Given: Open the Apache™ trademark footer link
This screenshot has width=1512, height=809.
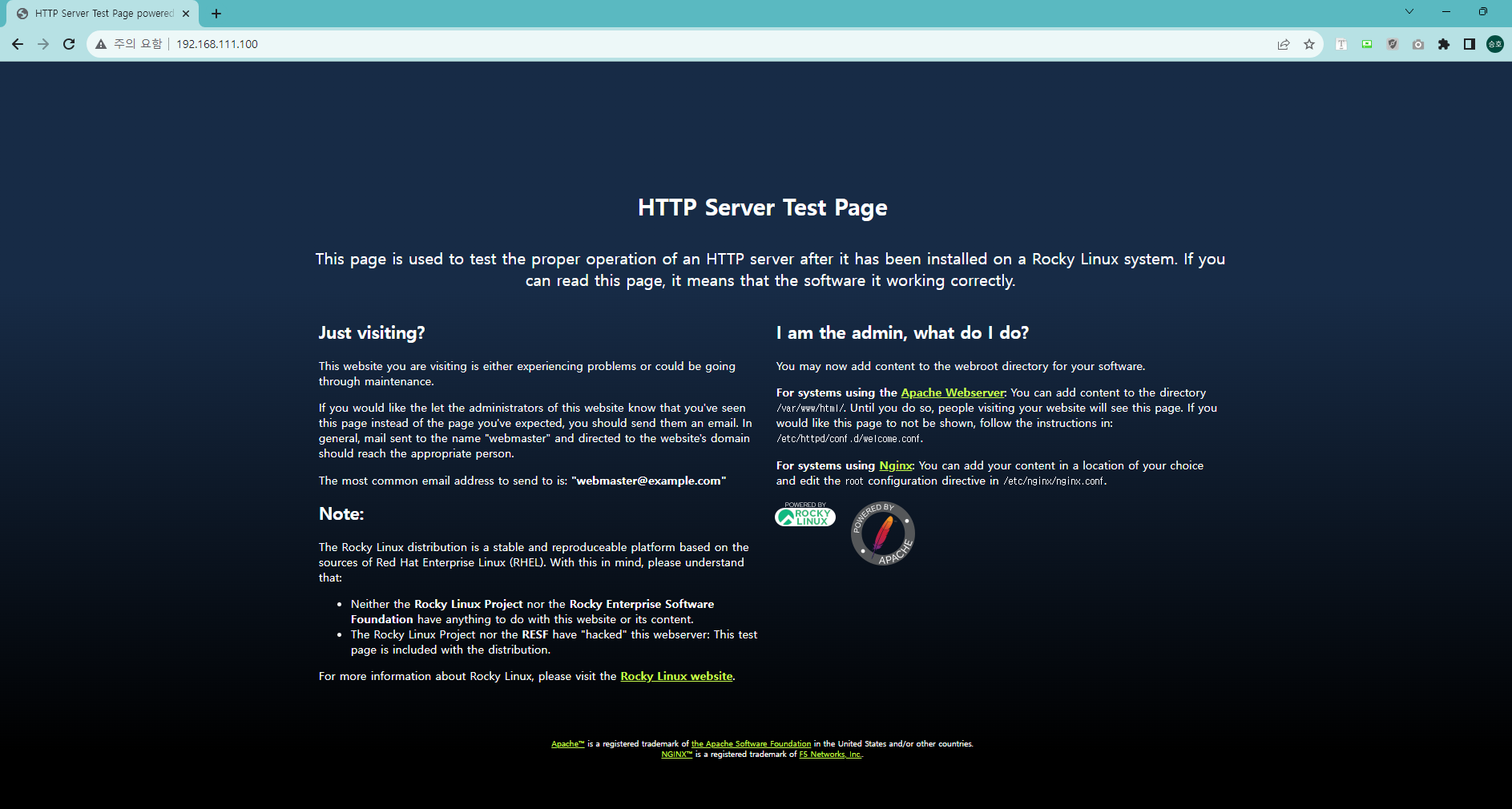Looking at the screenshot, I should tap(568, 744).
